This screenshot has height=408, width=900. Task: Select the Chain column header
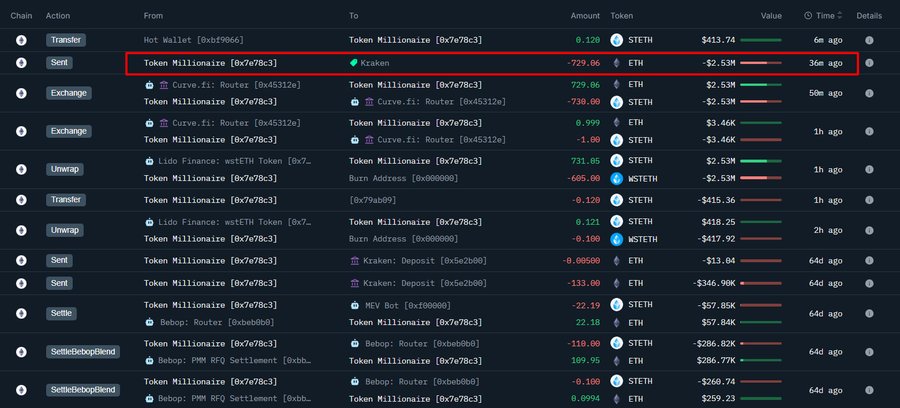[21, 16]
